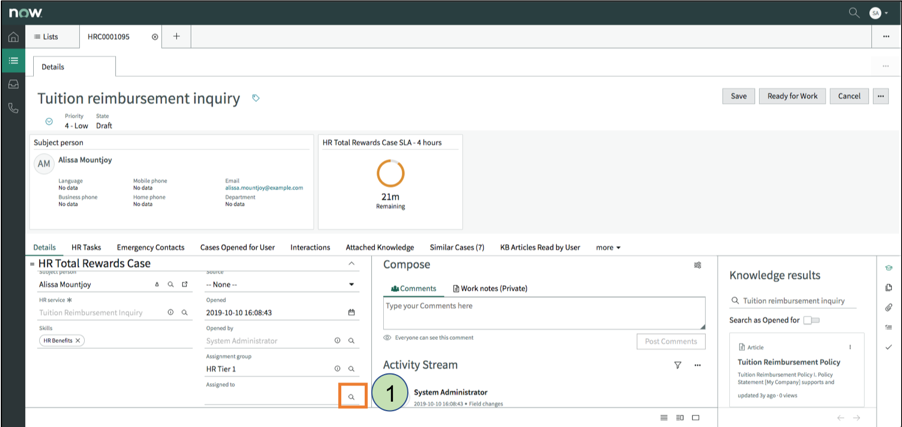Select the Lists icon in left sidebar
The image size is (902, 427).
tap(13, 60)
